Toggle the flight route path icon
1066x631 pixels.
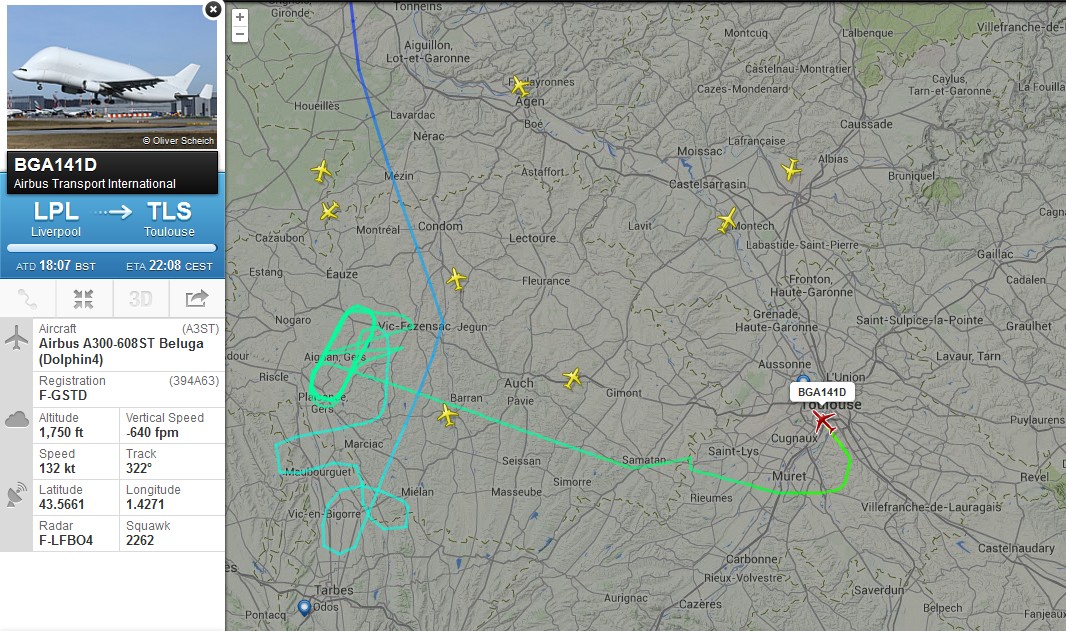coord(28,299)
